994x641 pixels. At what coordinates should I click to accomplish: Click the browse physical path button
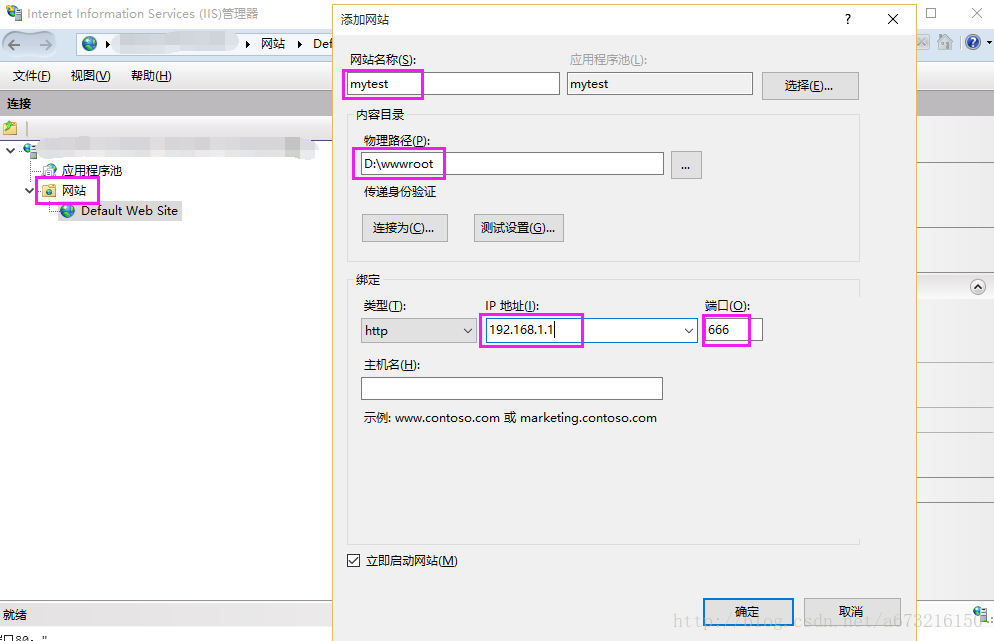686,165
